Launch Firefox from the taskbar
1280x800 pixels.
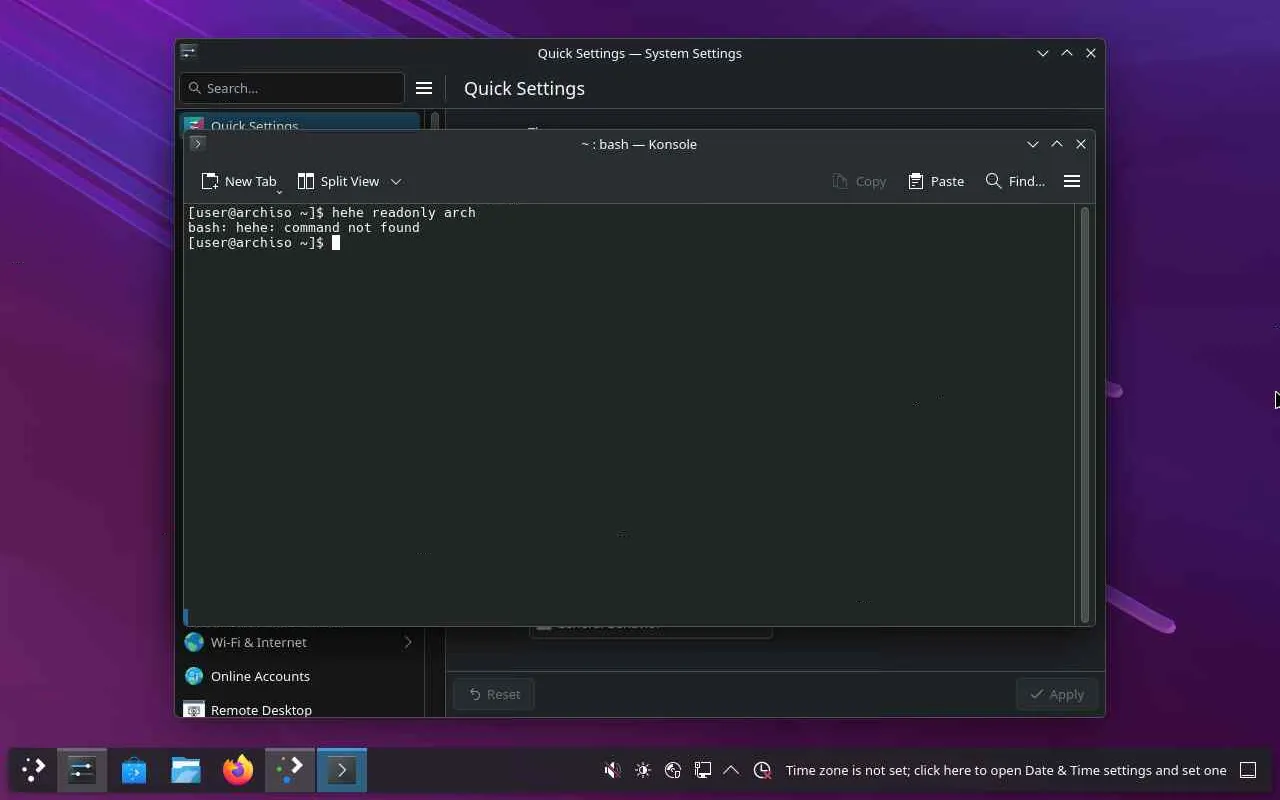click(238, 770)
